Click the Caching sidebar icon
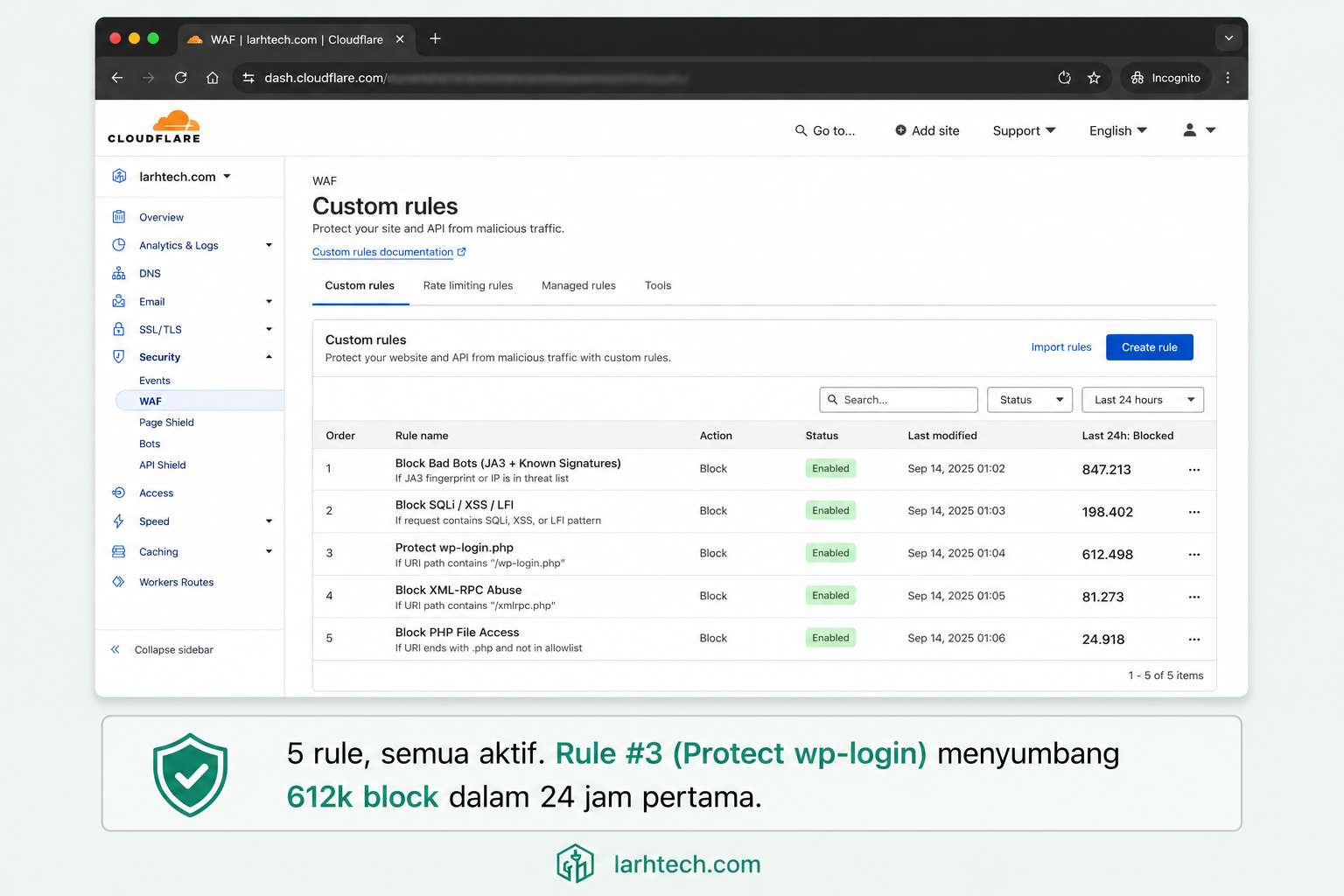Image resolution: width=1344 pixels, height=896 pixels. (x=119, y=551)
